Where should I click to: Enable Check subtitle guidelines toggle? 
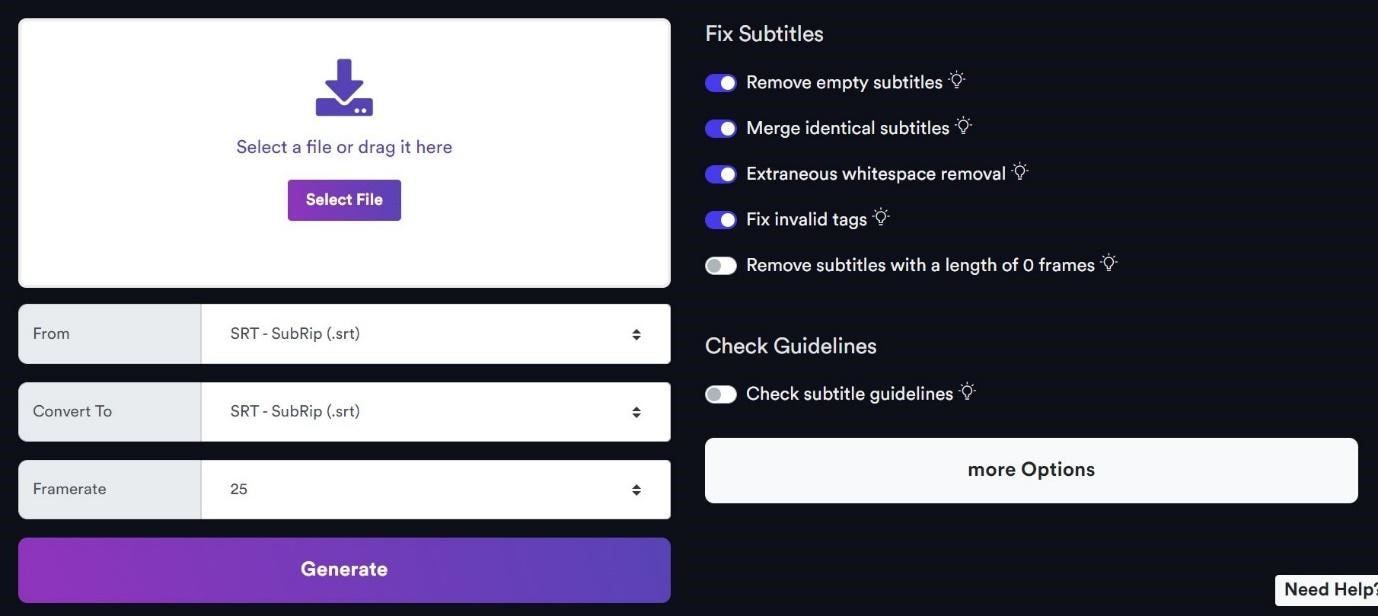(x=721, y=395)
